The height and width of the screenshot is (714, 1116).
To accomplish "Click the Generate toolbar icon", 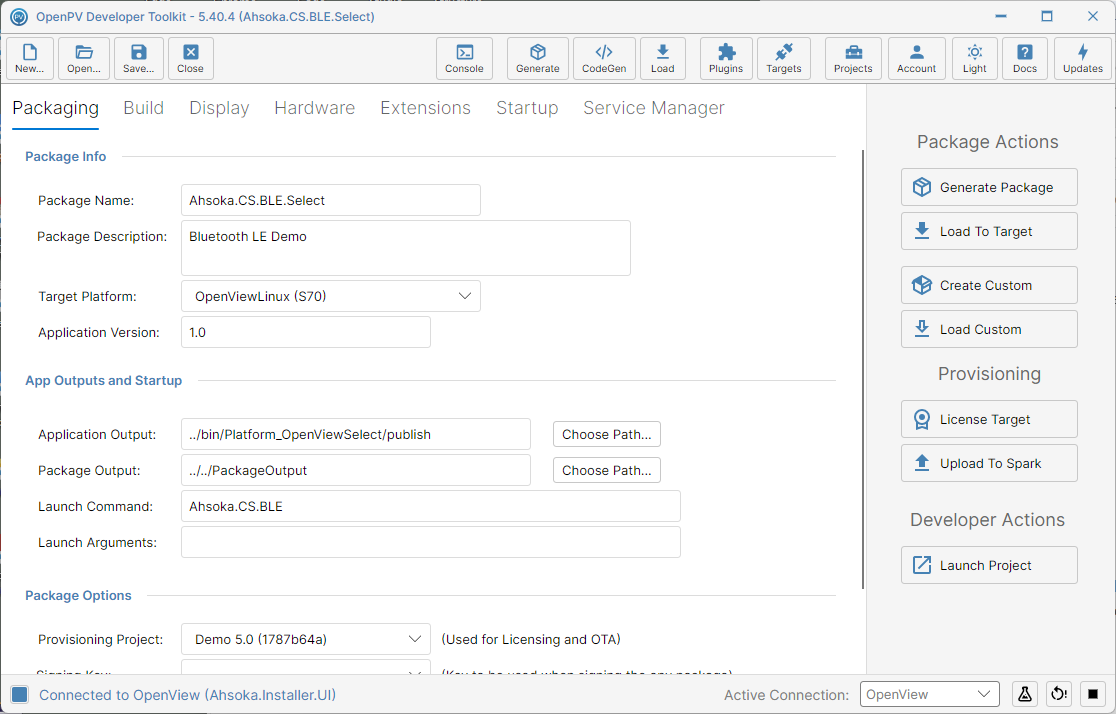I will coord(538,58).
